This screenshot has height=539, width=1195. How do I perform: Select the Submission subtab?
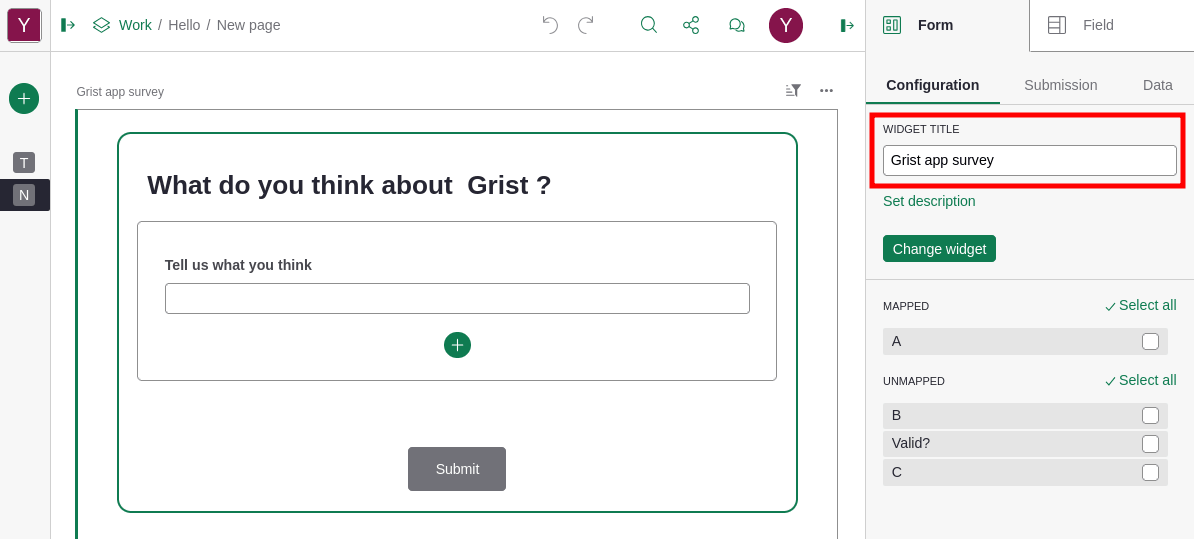(x=1060, y=85)
